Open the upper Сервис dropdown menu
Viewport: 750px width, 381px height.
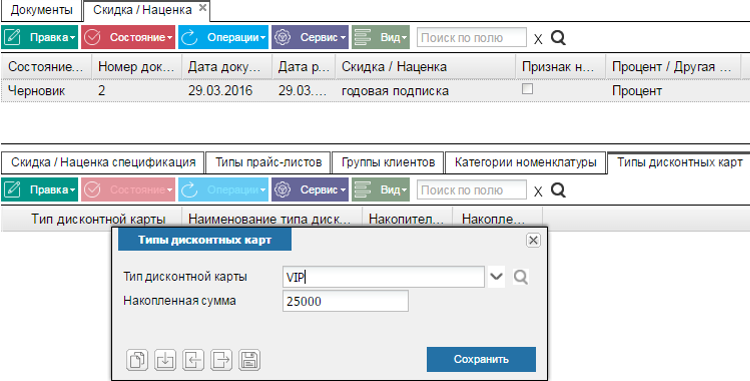coord(310,37)
